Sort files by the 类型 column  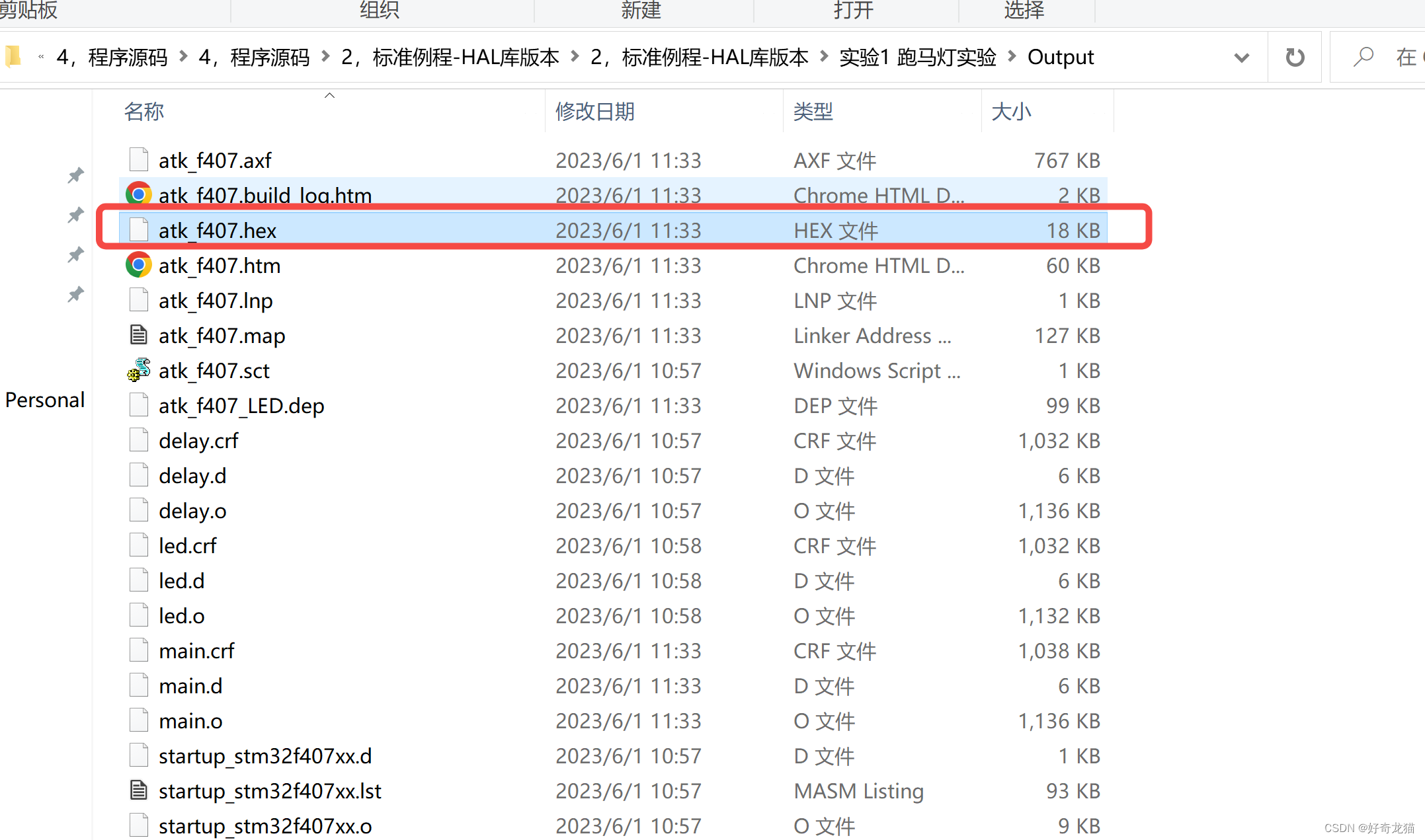[x=813, y=111]
